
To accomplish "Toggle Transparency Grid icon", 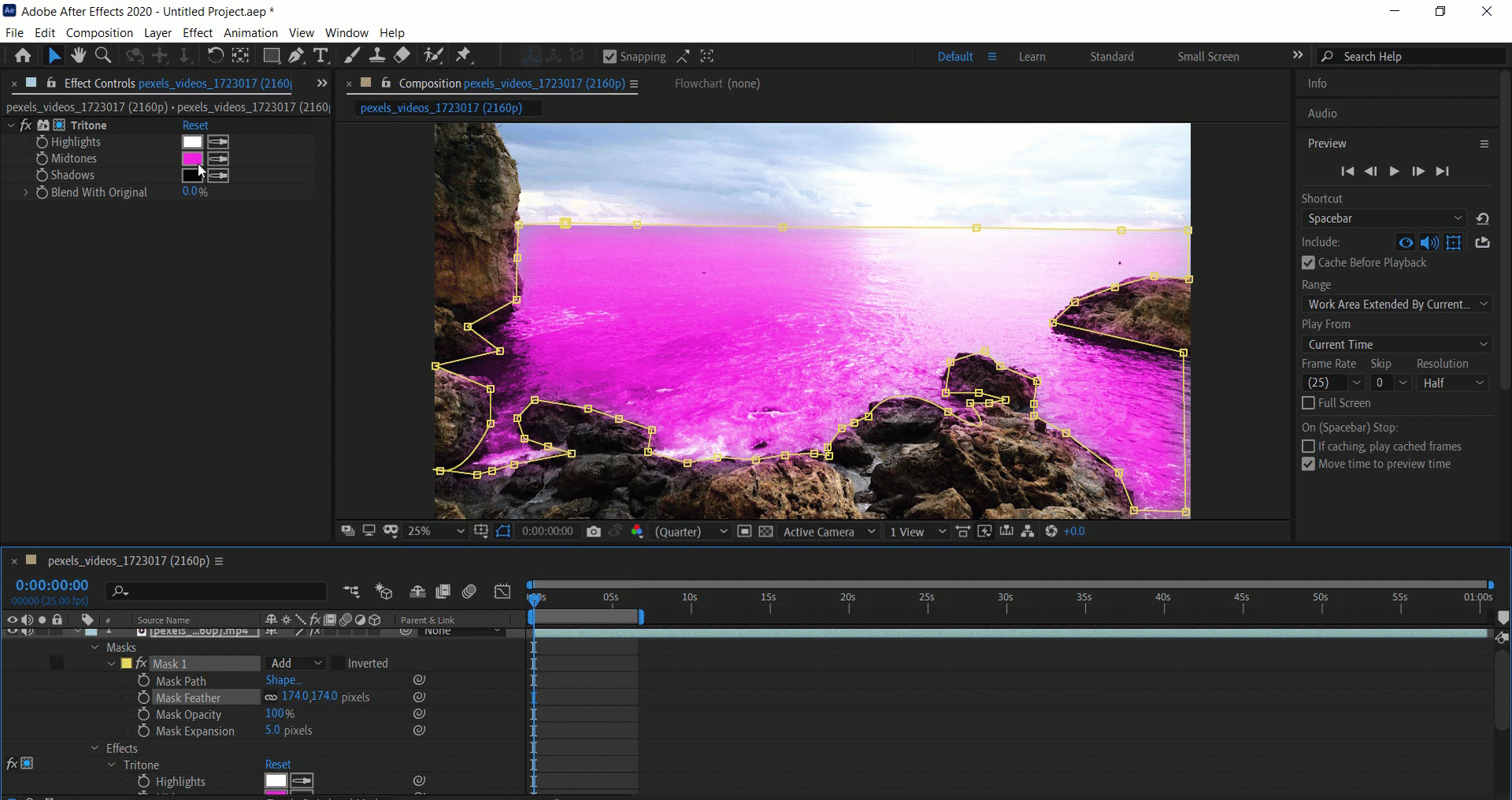I will click(x=765, y=531).
